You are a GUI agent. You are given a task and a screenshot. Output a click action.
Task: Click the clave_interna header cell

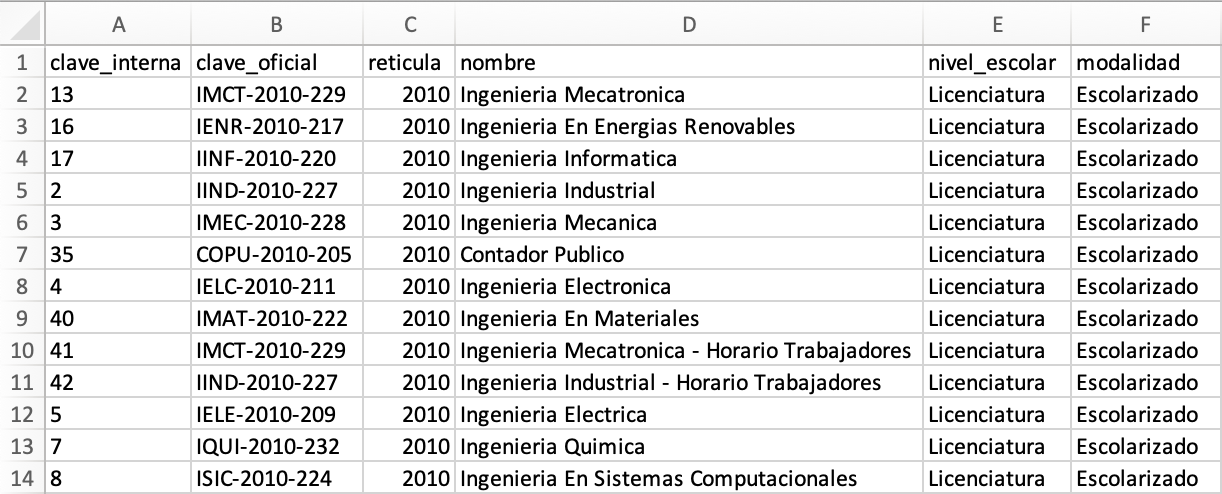tap(118, 63)
